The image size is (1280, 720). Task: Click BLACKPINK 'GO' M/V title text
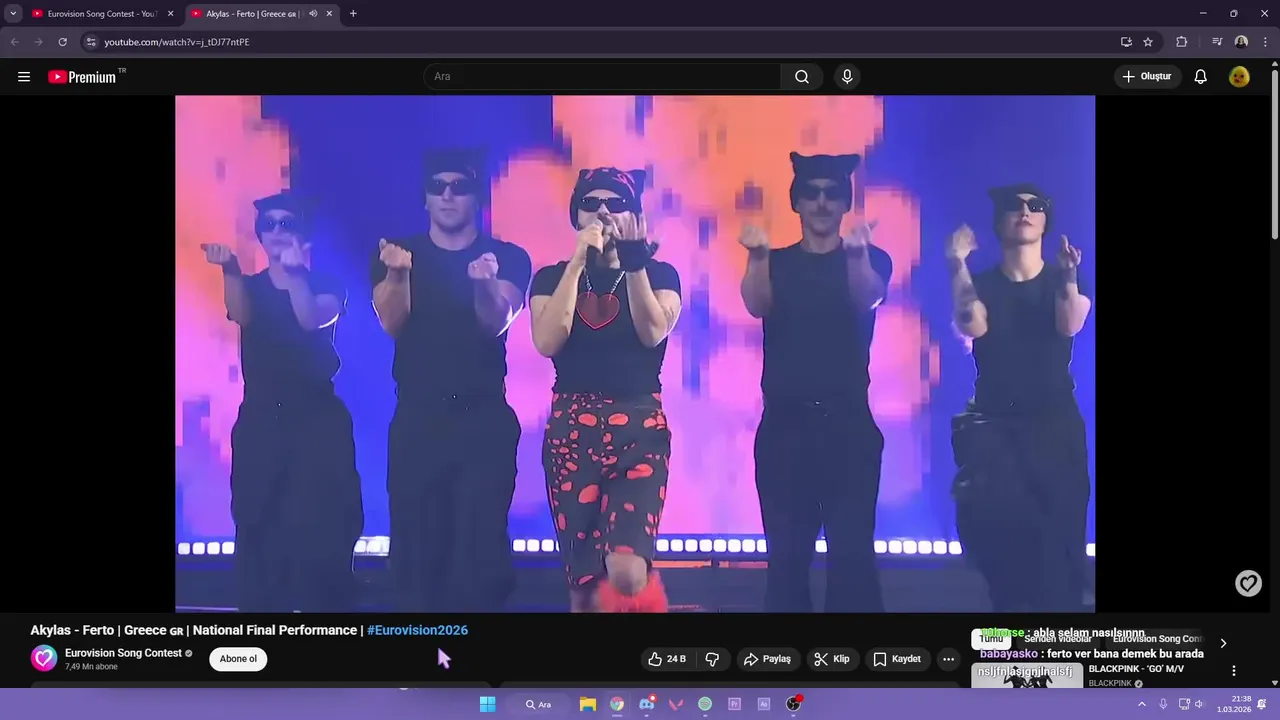tap(1136, 669)
